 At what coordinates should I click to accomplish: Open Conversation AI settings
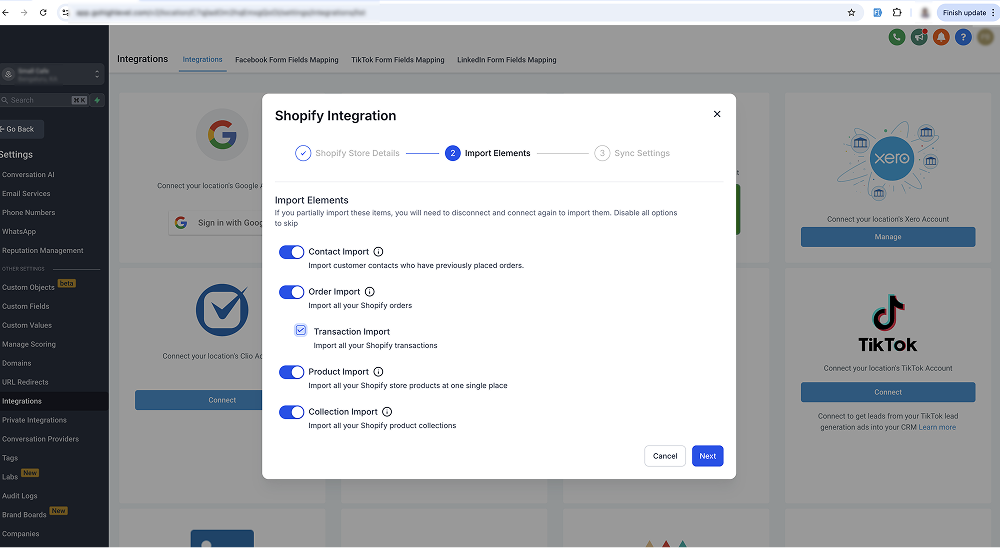28,175
